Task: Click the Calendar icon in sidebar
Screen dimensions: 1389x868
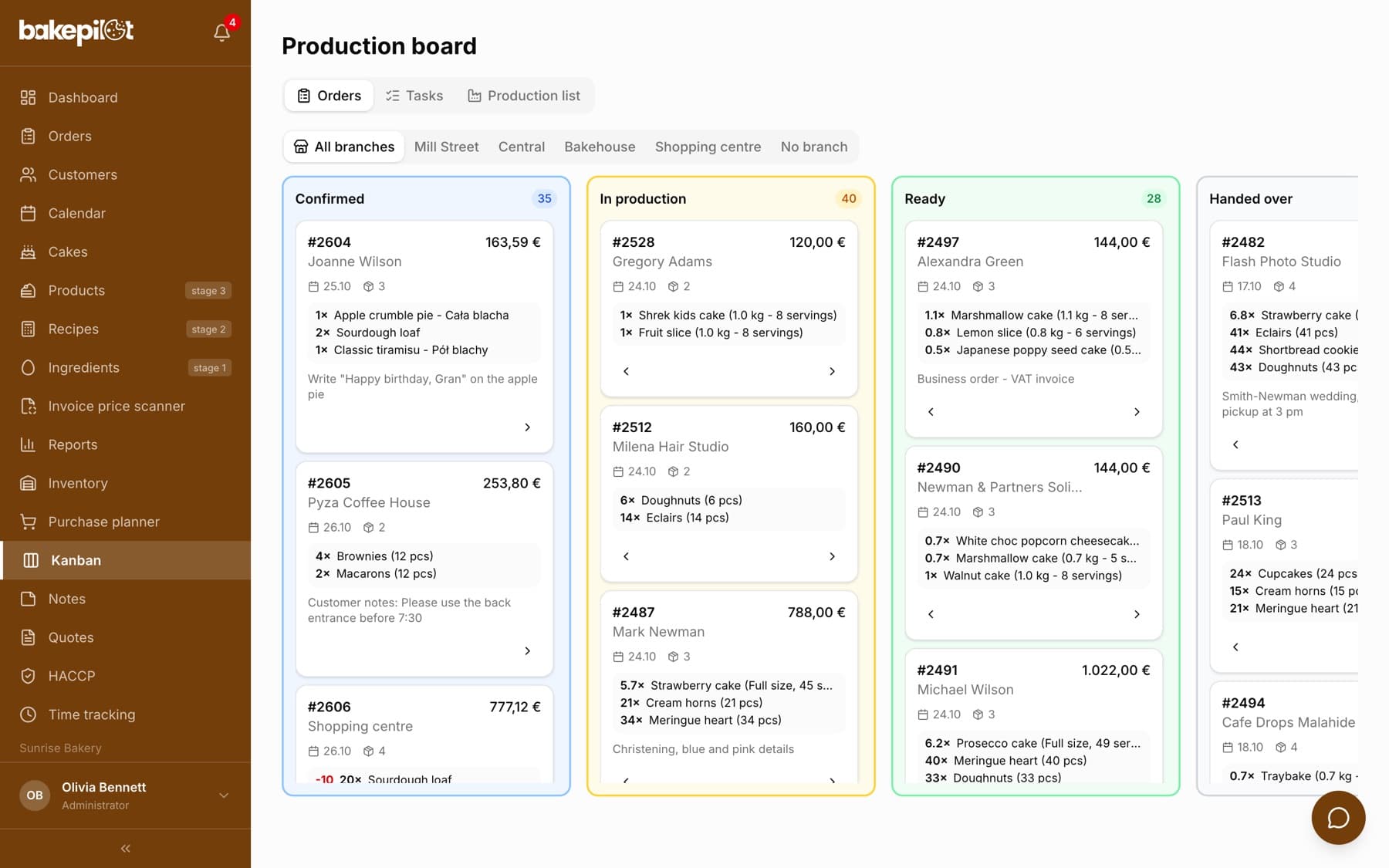Action: coord(29,213)
